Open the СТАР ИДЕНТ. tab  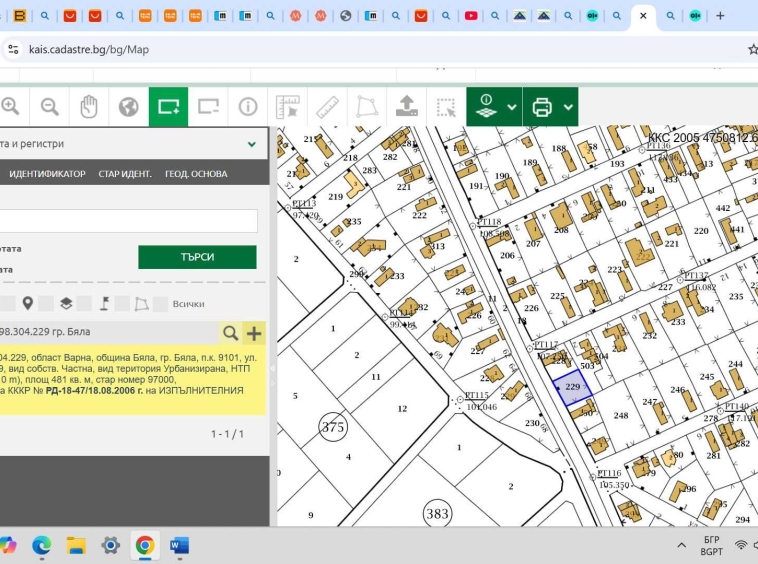click(125, 174)
